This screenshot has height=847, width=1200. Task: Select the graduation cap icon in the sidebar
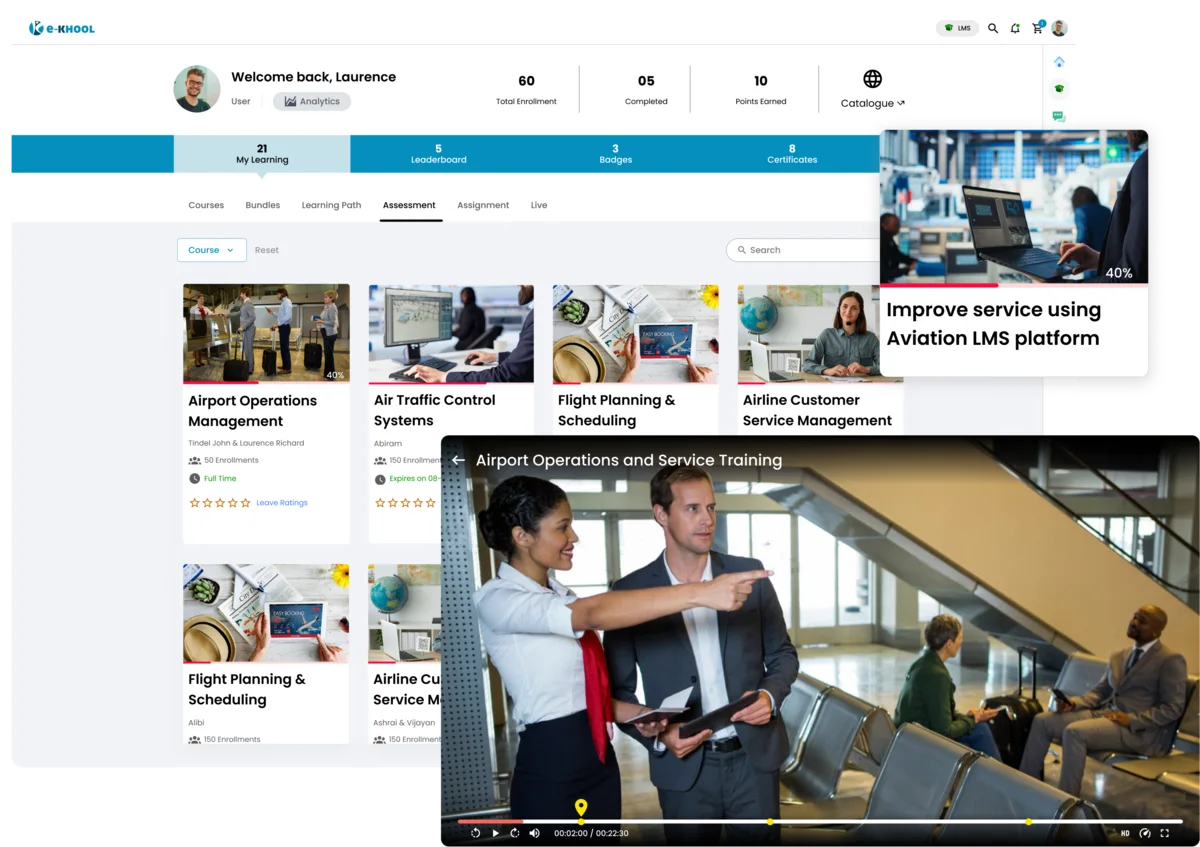(x=1059, y=88)
